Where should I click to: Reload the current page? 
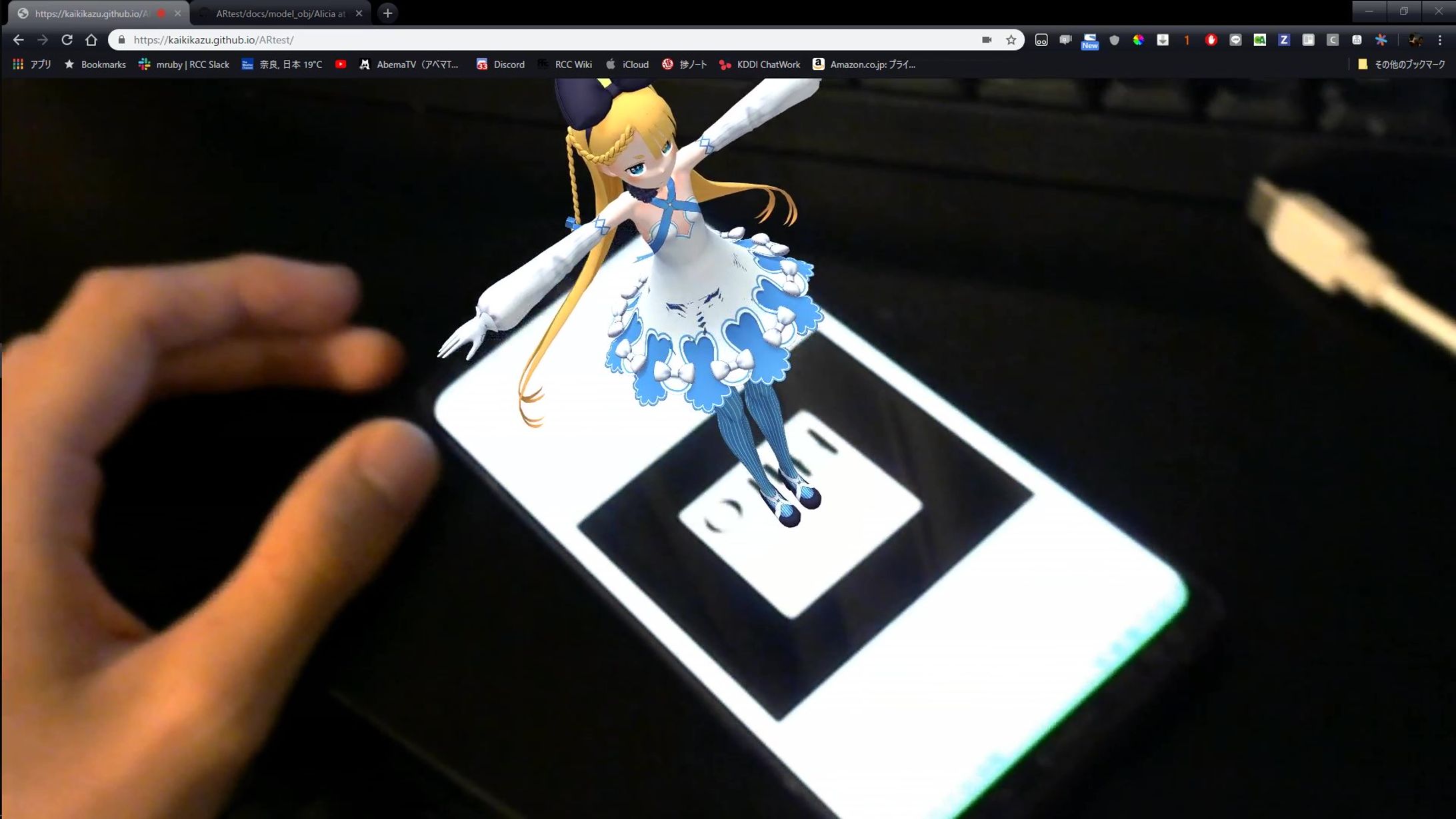67,40
